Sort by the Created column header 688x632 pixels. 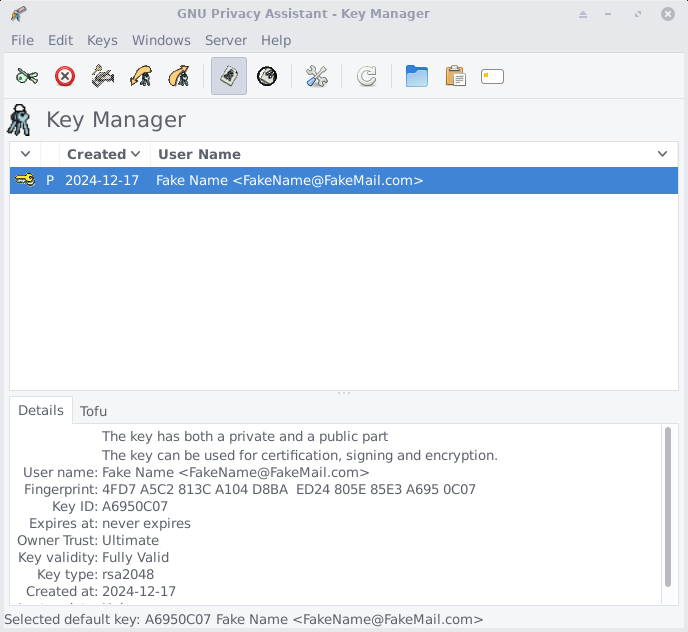point(104,154)
